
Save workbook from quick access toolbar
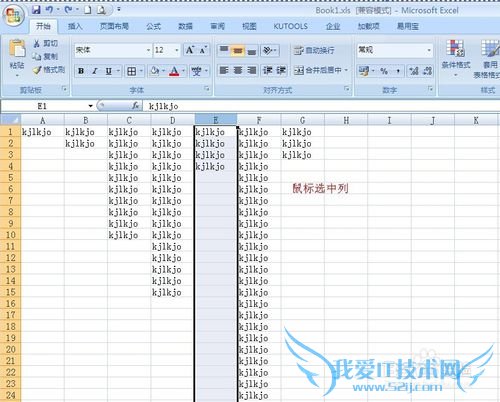[x=36, y=10]
